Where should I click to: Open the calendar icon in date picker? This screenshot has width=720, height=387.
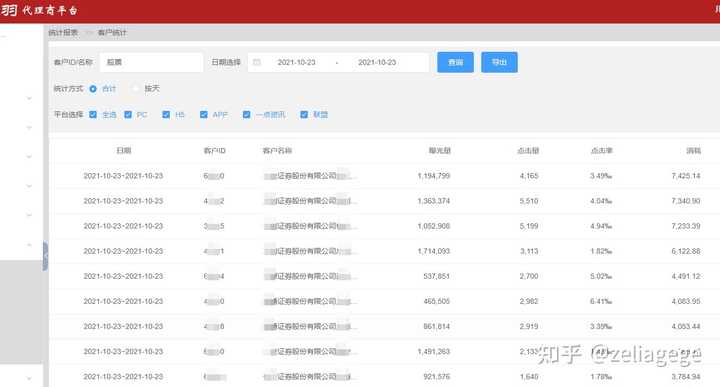tap(257, 62)
